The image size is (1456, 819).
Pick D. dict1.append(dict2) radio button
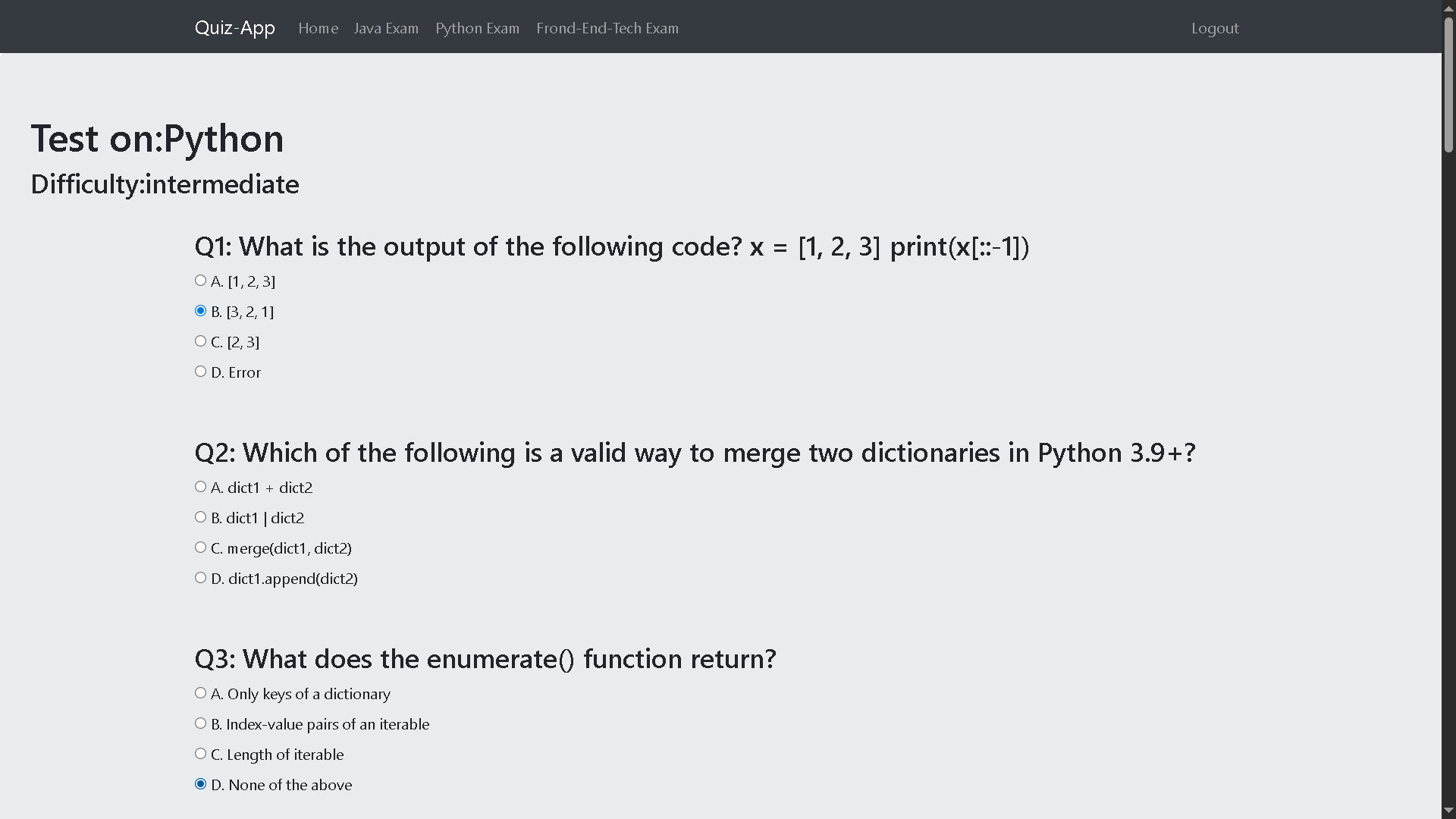(200, 578)
